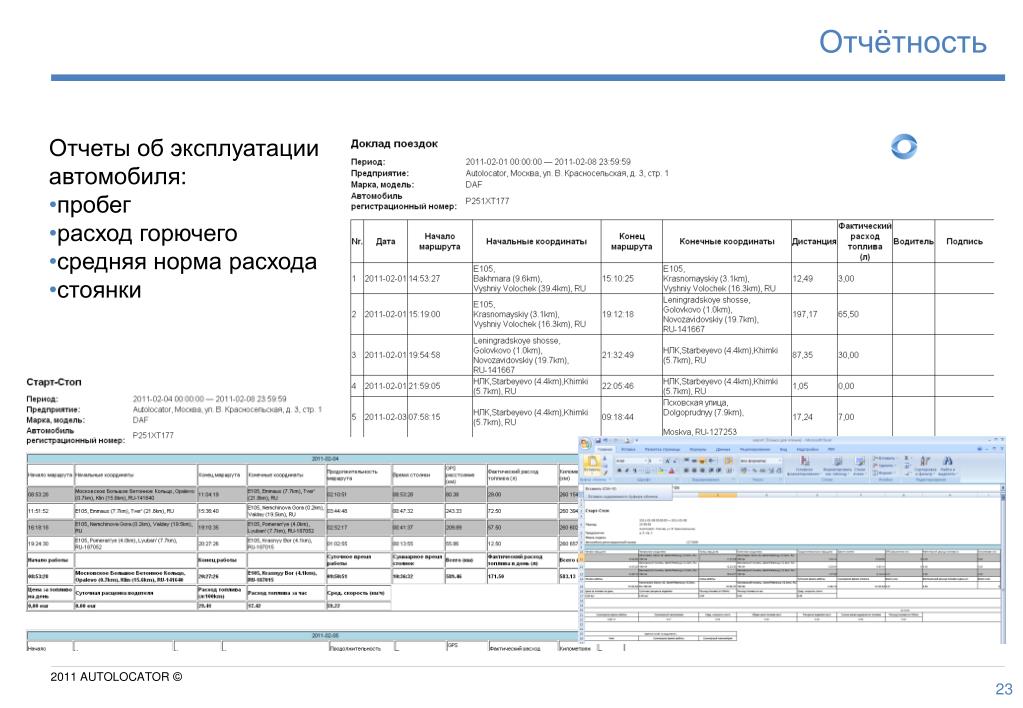
Task: Open the Insert cells dropdown in the ribbon
Action: 885,458
